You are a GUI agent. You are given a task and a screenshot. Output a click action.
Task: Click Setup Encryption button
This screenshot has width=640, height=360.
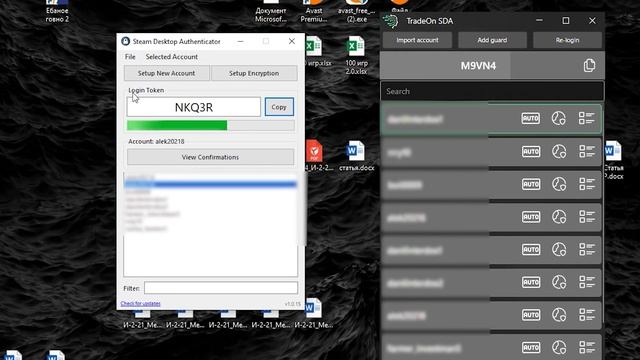254,73
